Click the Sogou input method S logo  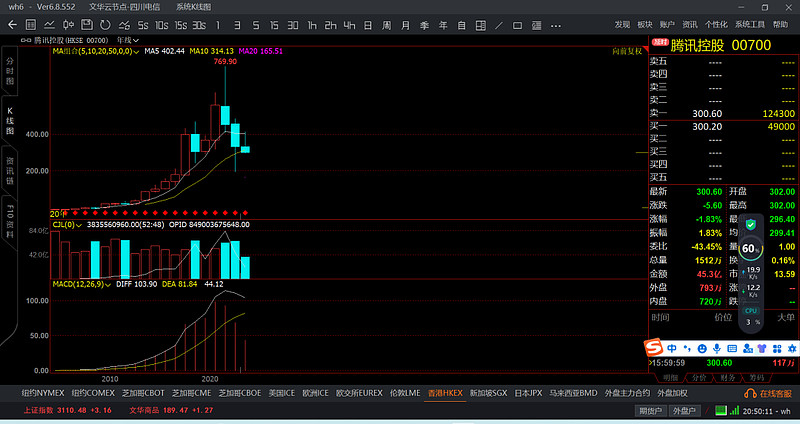click(x=654, y=347)
